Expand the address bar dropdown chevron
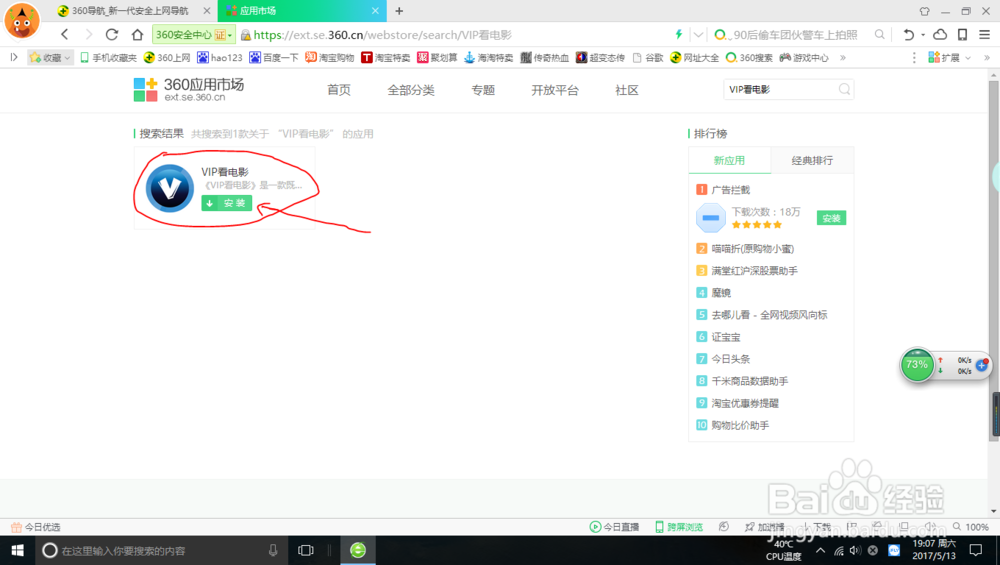Viewport: 1000px width, 565px height. [x=698, y=34]
